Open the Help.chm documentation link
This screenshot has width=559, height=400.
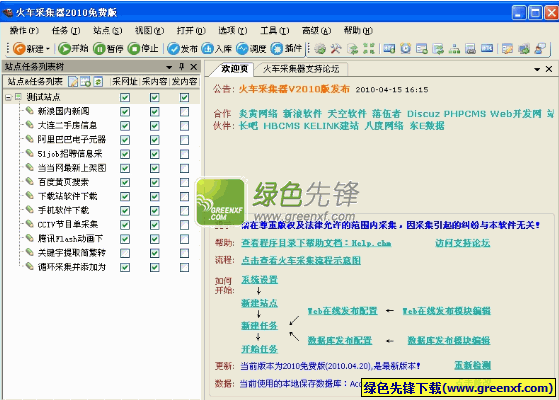[x=316, y=243]
